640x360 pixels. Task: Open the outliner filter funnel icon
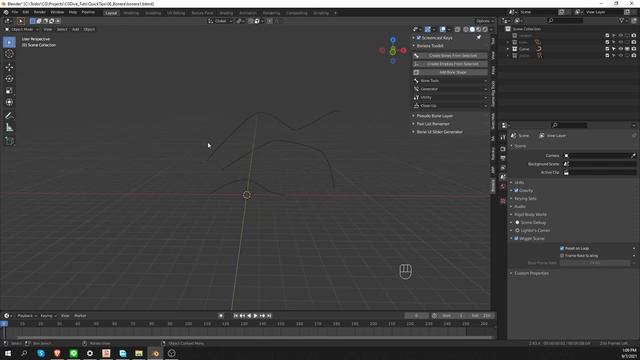tap(622, 20)
